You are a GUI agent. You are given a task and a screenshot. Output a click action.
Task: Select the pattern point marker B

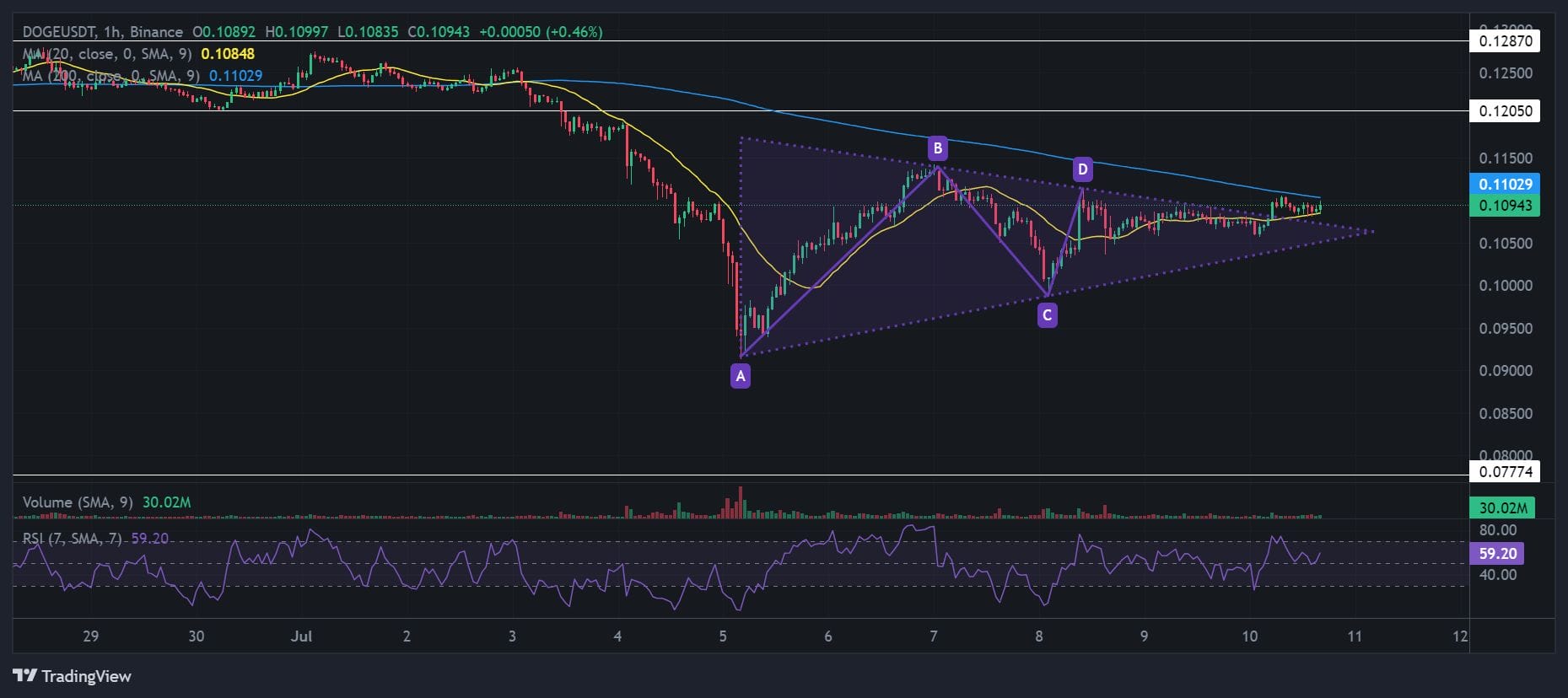937,149
